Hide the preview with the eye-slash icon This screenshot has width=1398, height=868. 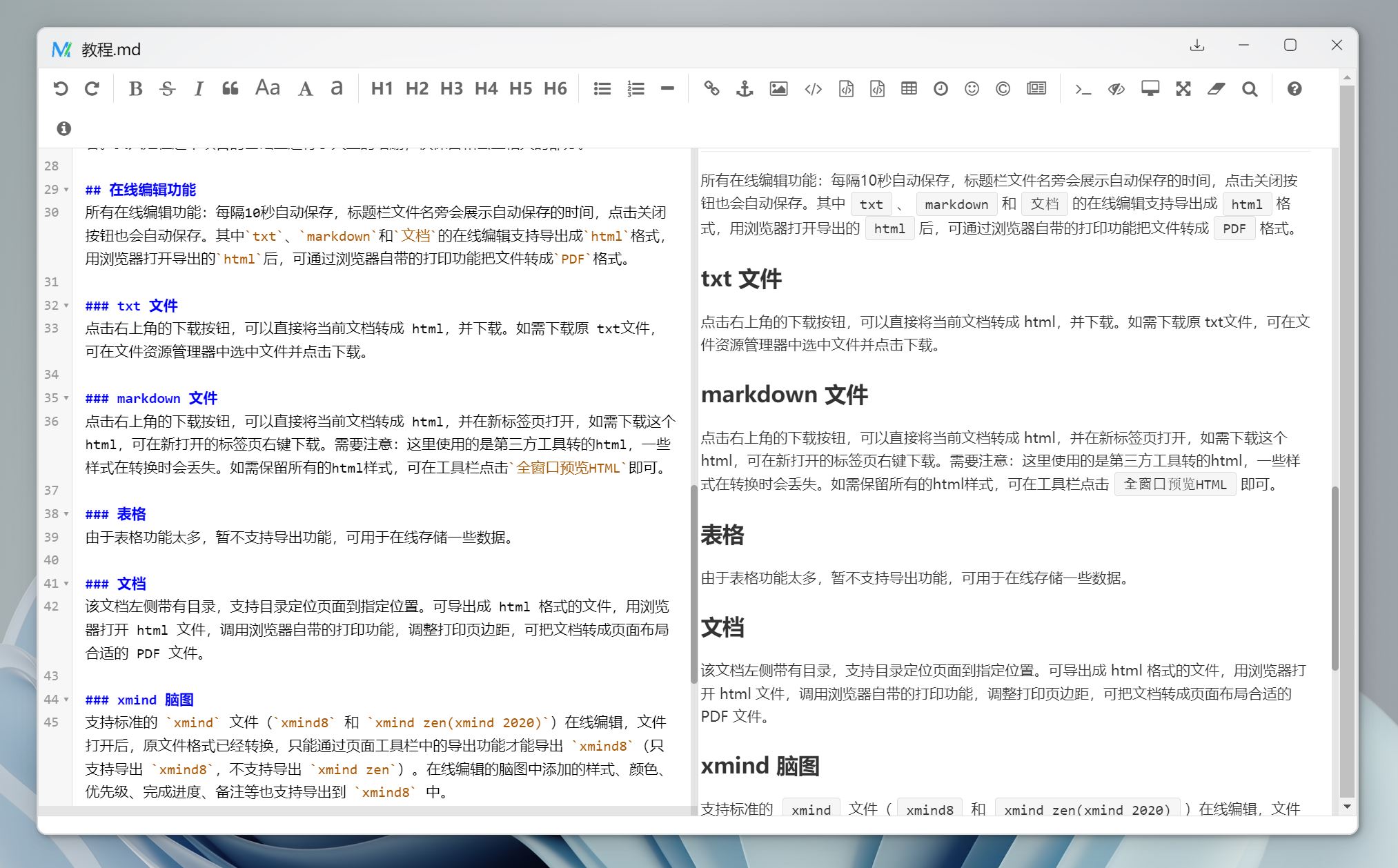1116,88
